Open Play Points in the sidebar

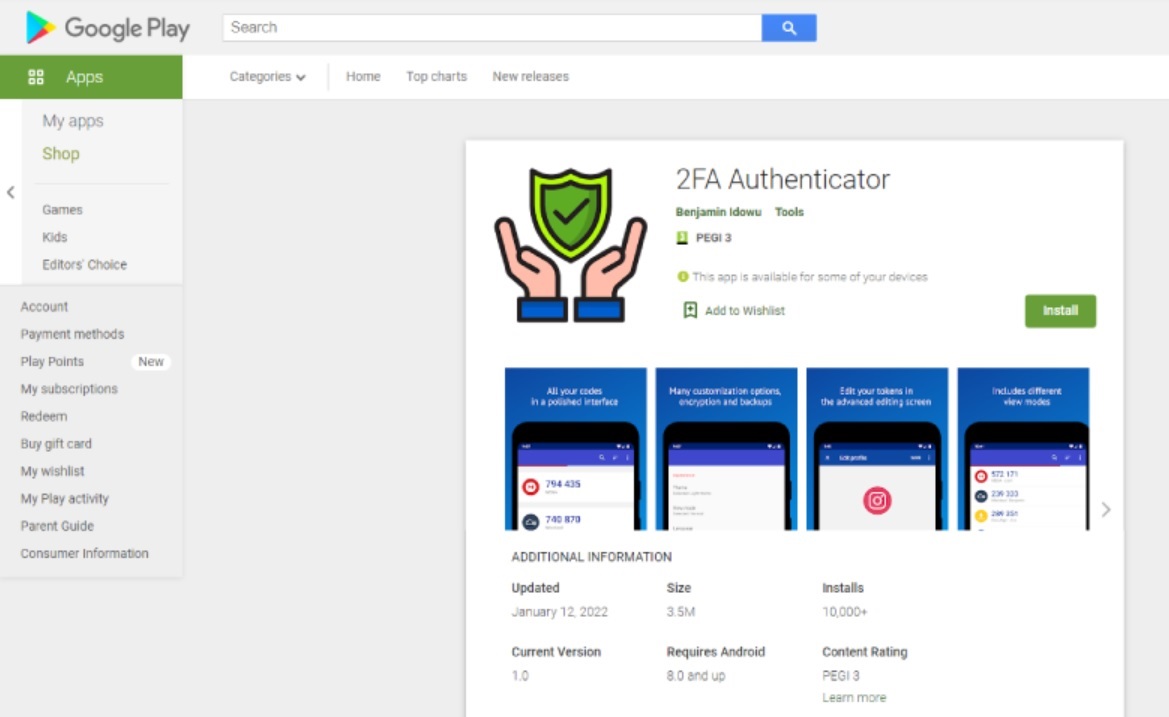coord(52,361)
